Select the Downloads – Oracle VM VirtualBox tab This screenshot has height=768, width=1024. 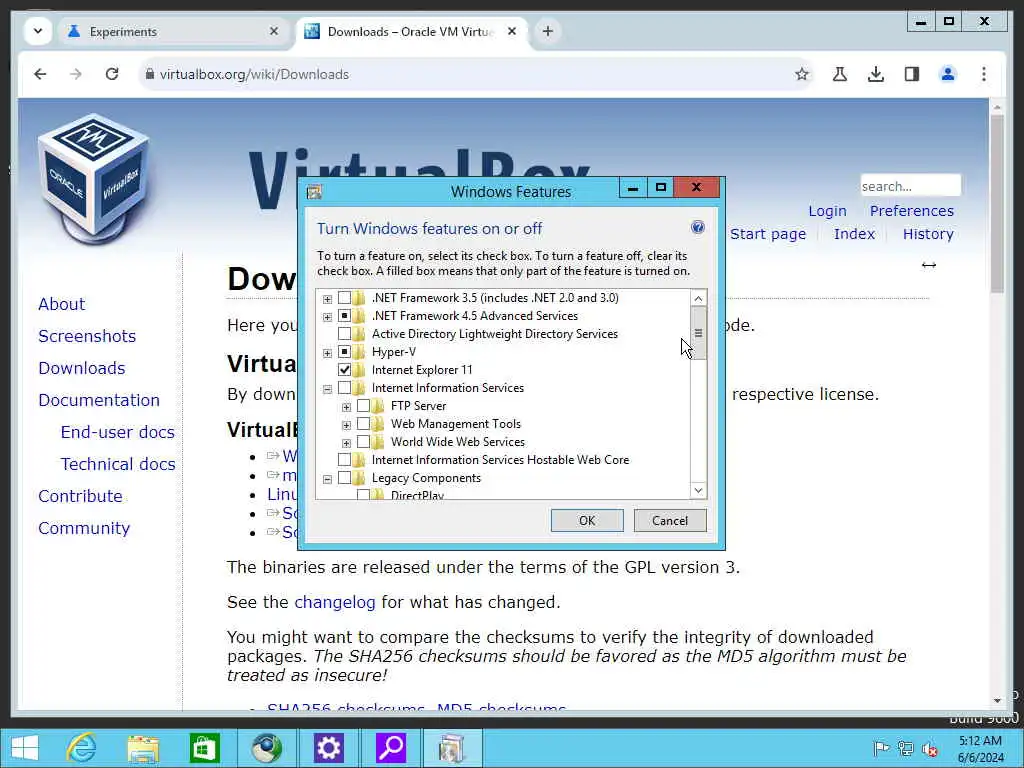tap(411, 31)
